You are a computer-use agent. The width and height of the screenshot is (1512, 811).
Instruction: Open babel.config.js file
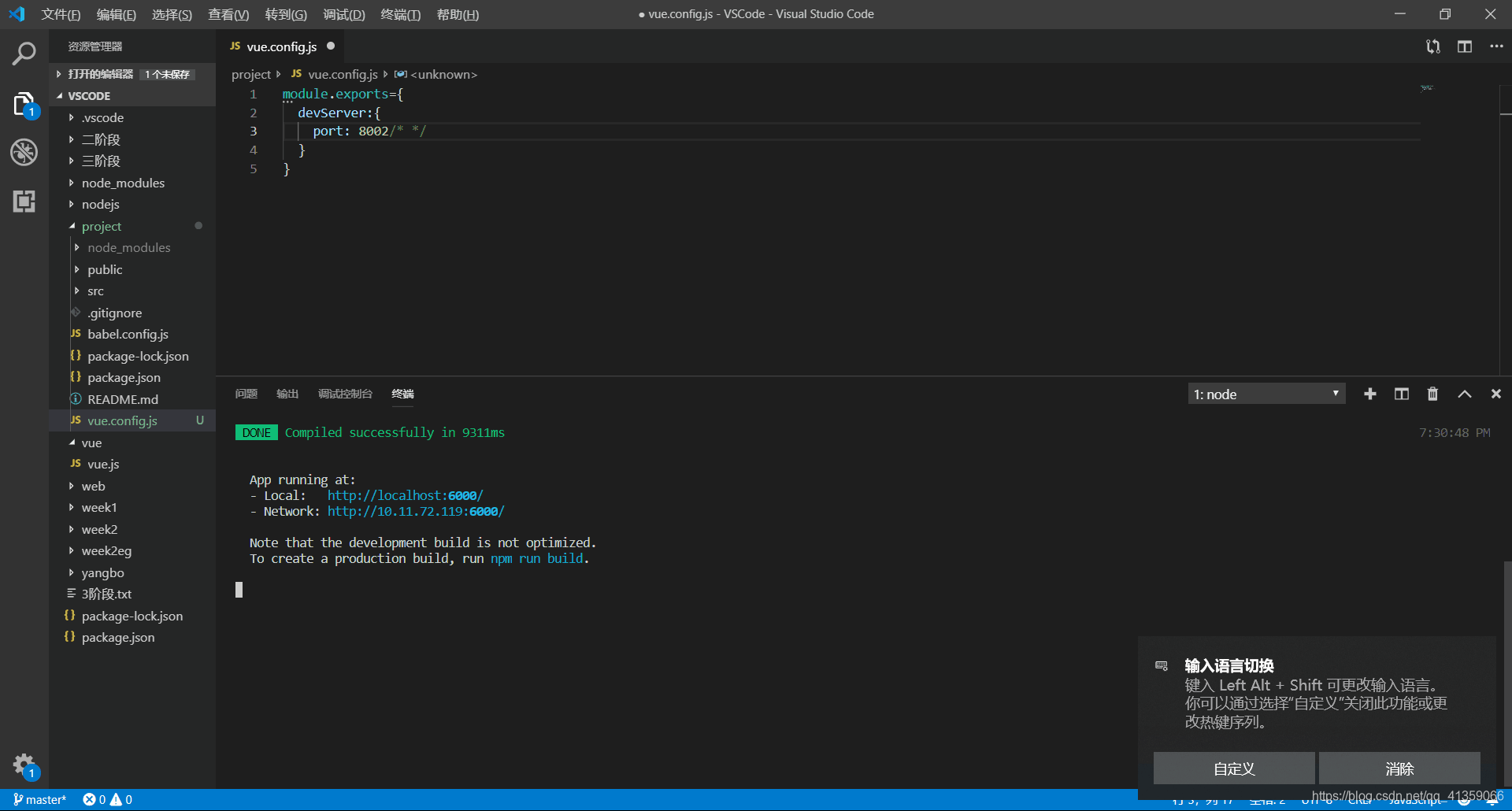(x=132, y=334)
